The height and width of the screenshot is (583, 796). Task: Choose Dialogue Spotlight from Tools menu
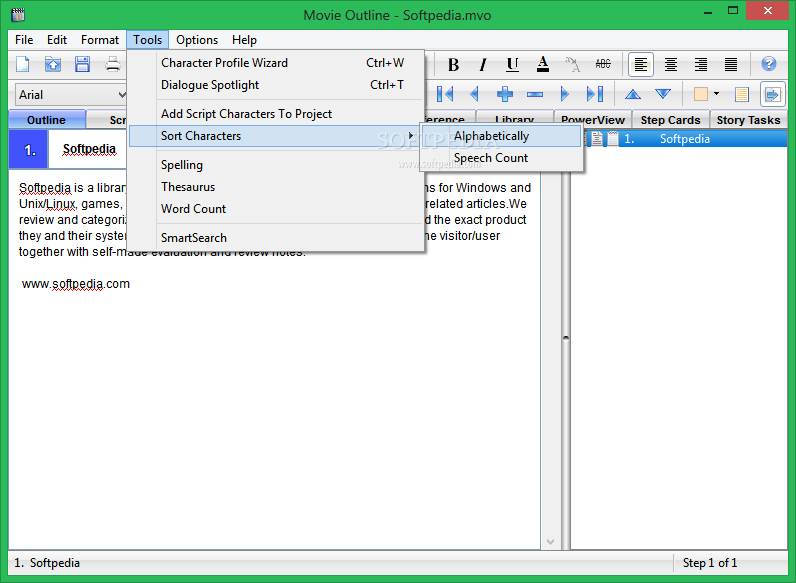(x=277, y=85)
